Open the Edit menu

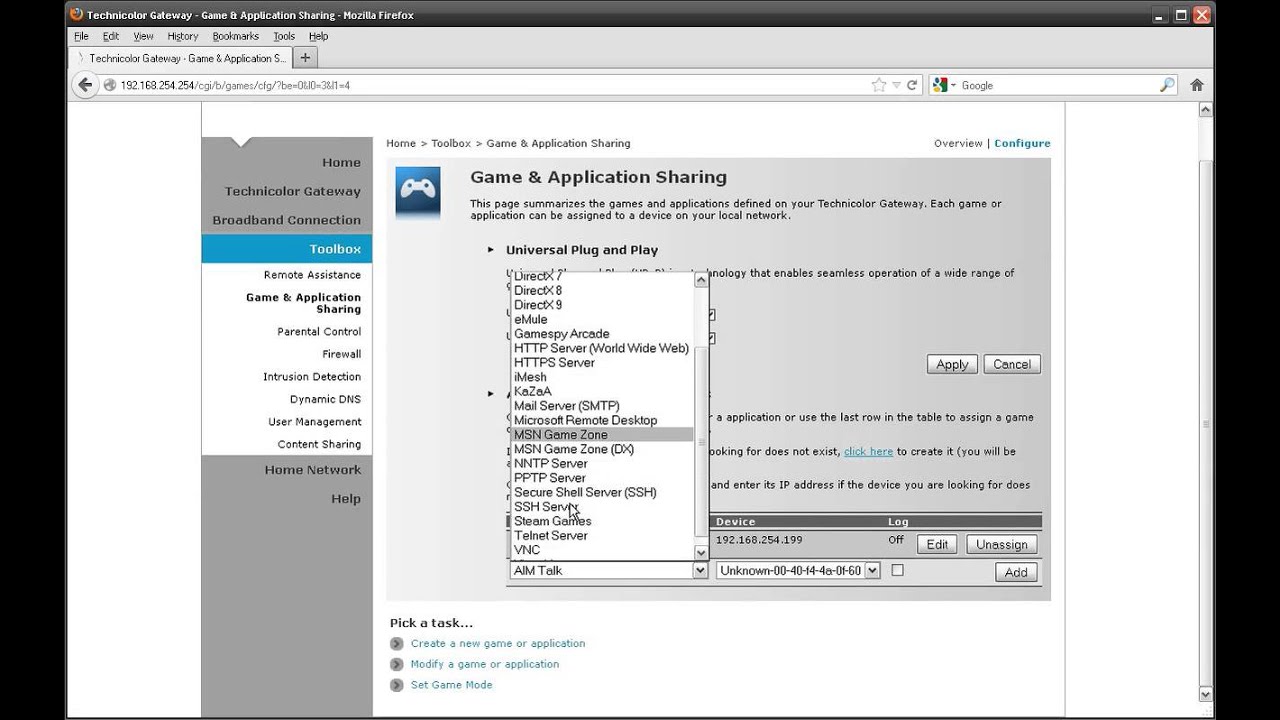coord(111,36)
